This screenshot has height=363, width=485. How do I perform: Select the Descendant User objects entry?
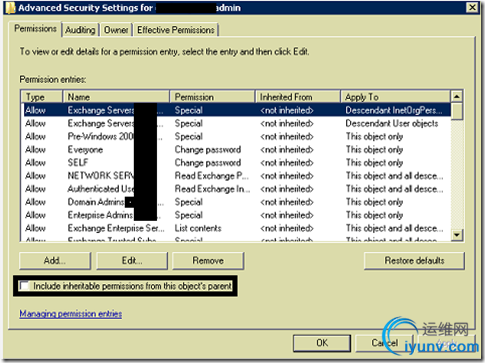[x=237, y=123]
